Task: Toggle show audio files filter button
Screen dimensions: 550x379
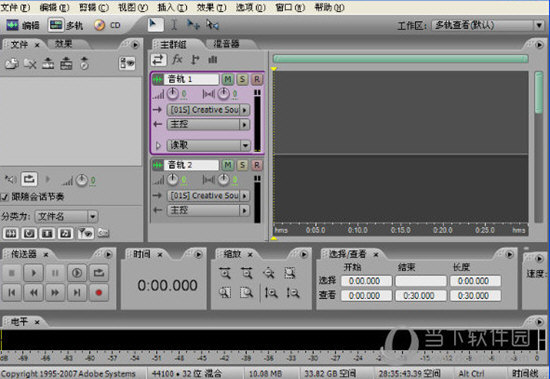Action: 11,233
